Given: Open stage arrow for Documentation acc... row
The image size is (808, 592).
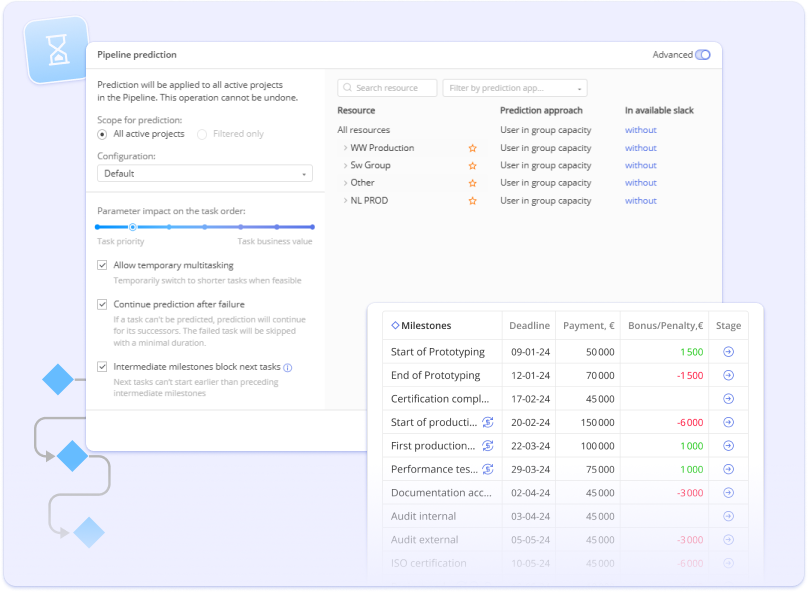Looking at the screenshot, I should click(x=728, y=493).
